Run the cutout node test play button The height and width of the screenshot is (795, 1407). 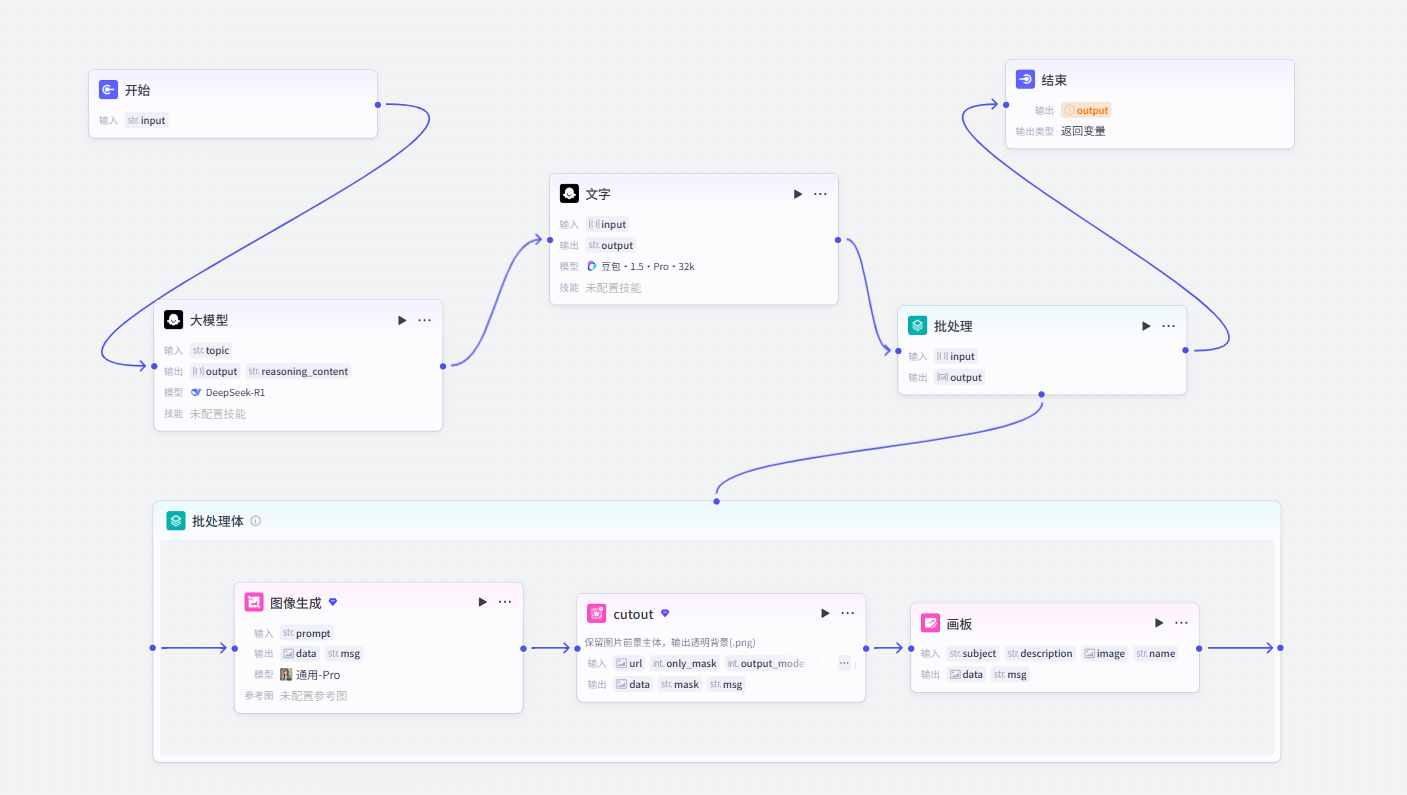825,614
